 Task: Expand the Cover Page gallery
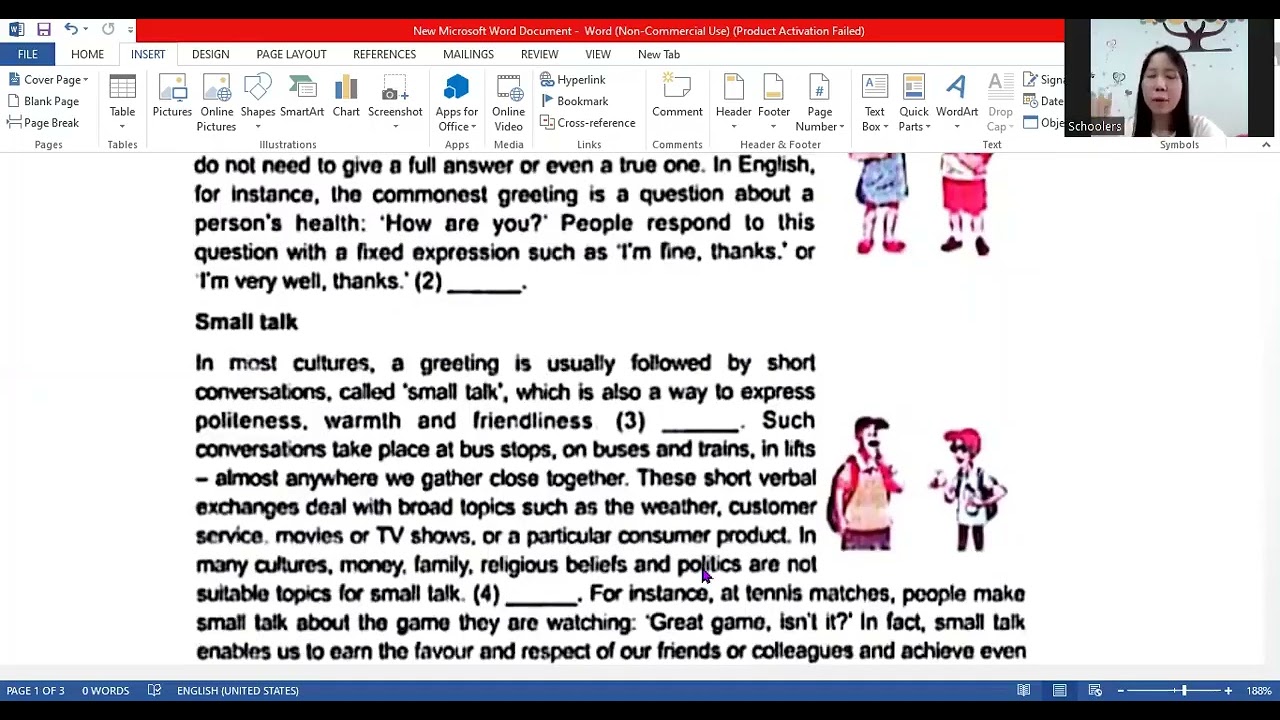(x=48, y=80)
